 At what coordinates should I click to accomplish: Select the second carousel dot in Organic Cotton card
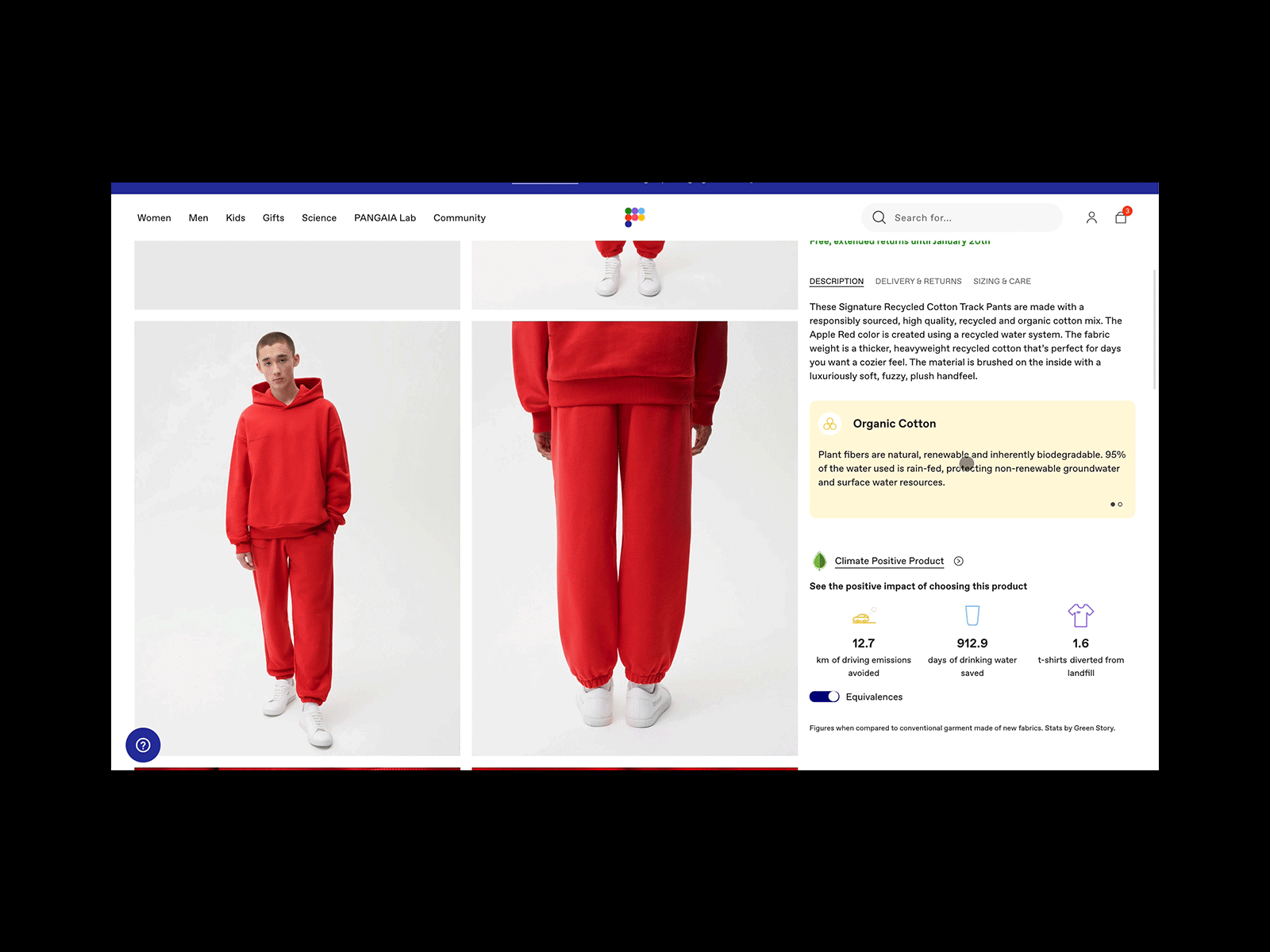point(1120,505)
